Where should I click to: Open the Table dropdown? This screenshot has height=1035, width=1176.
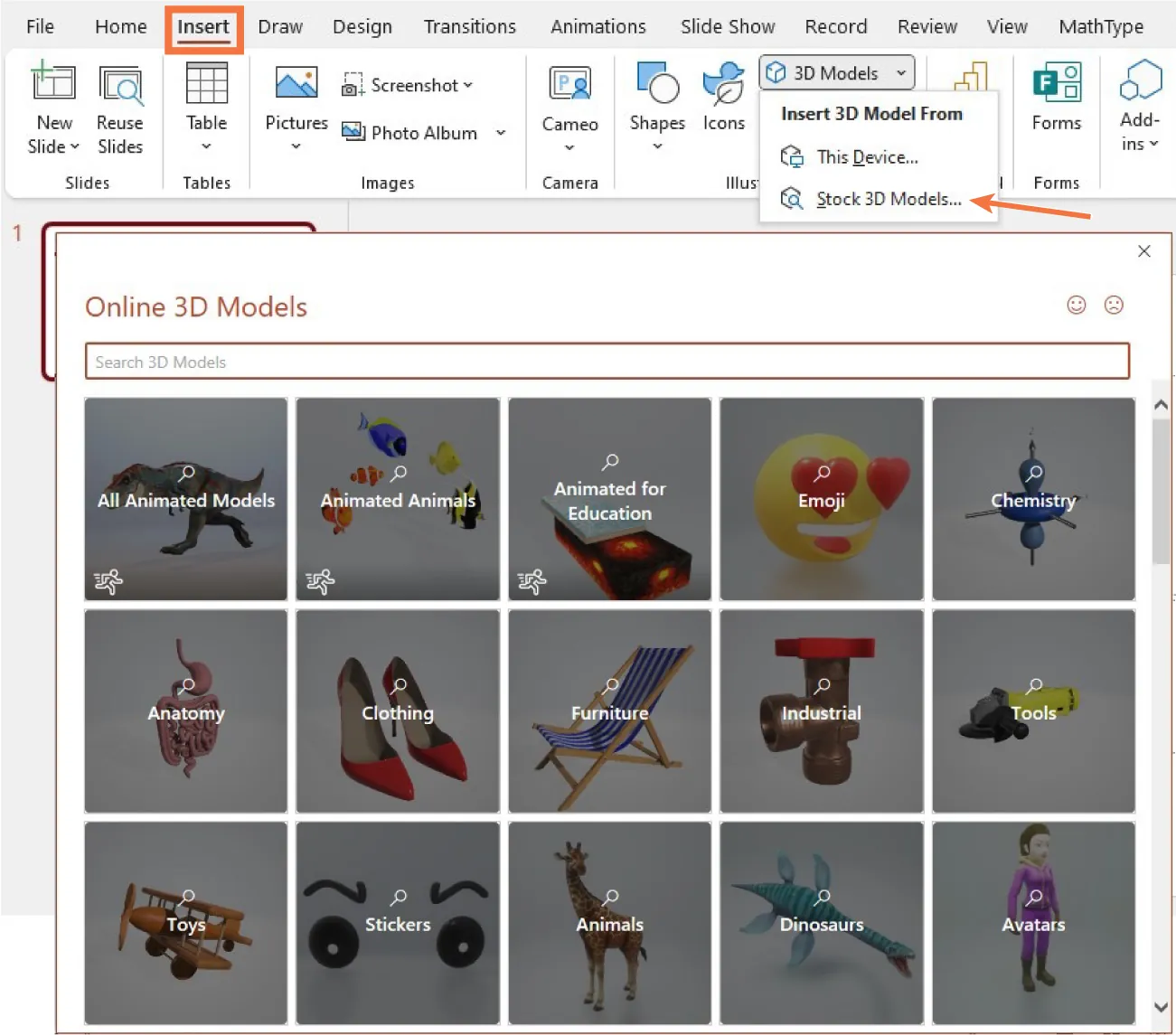(x=205, y=145)
